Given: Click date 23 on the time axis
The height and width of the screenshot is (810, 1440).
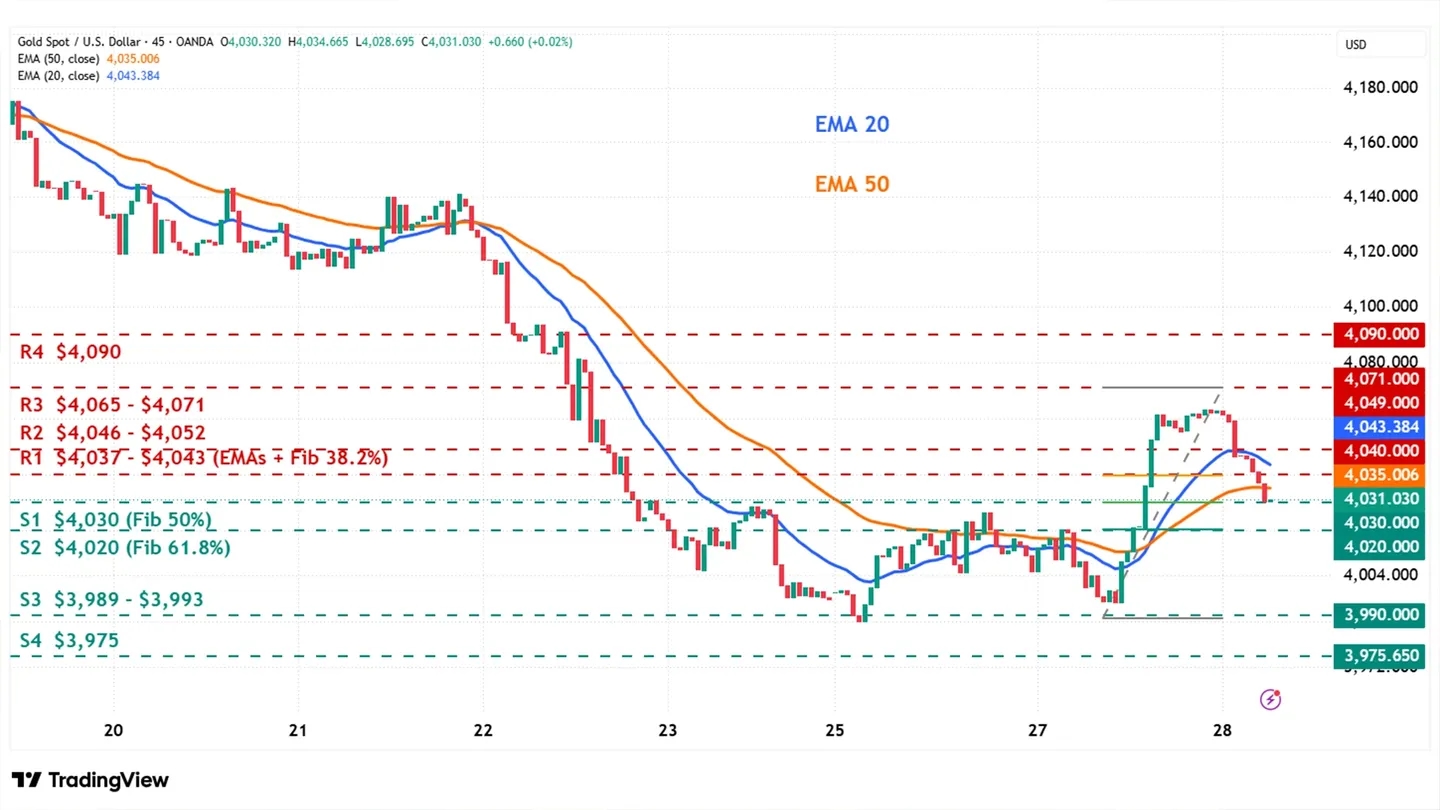Looking at the screenshot, I should point(667,731).
